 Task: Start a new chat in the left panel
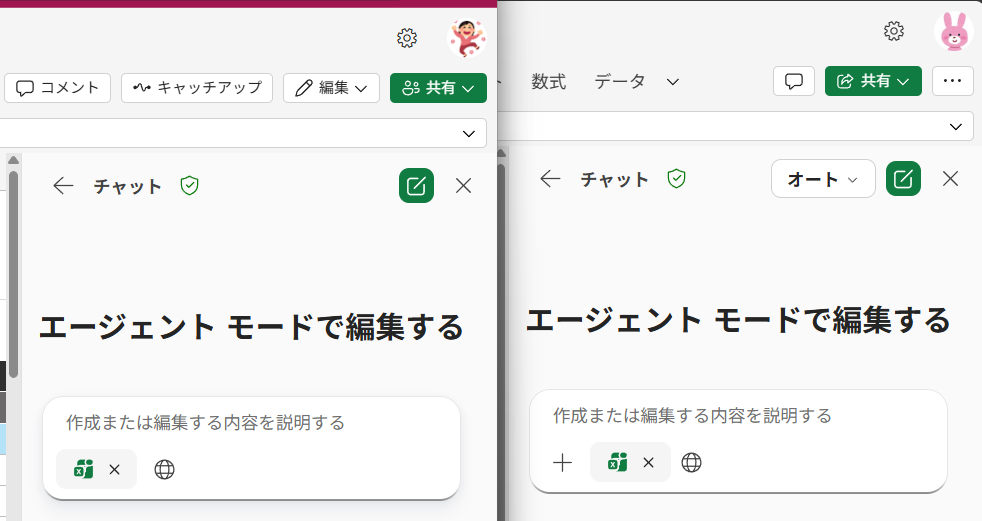[x=416, y=186]
